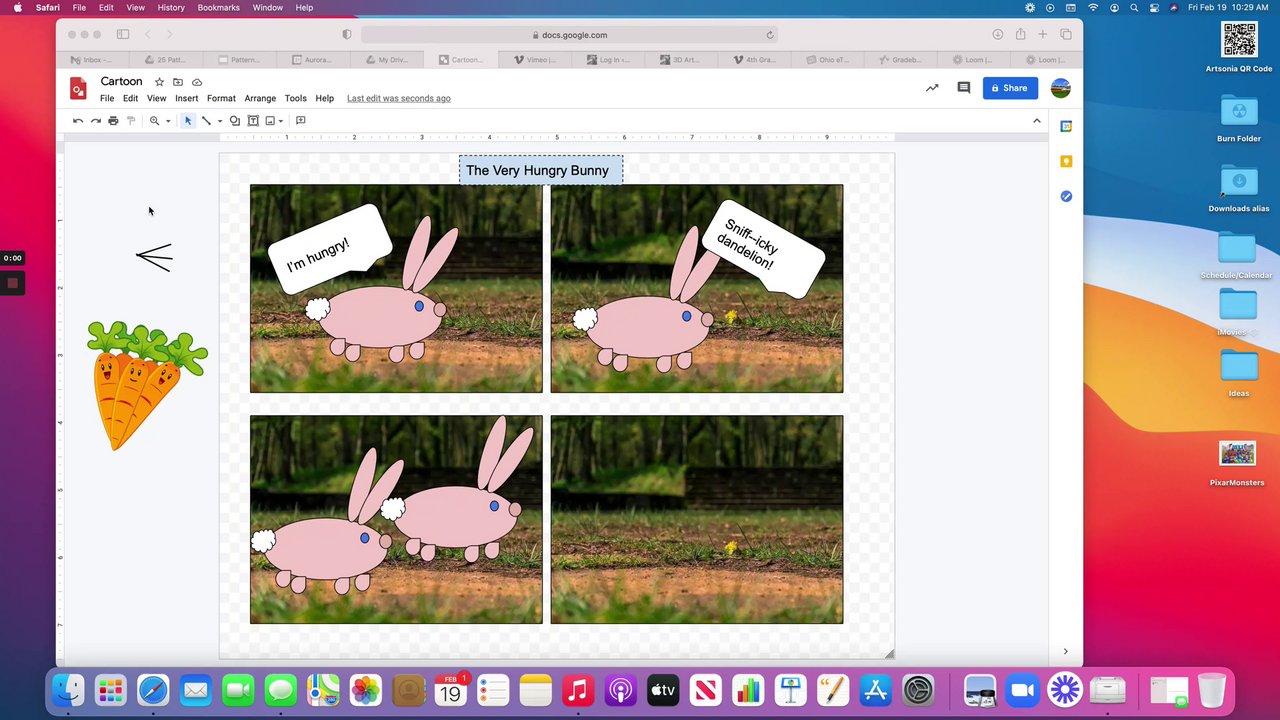Open Google Tasks in side panel
The image size is (1280, 720).
pos(1066,196)
